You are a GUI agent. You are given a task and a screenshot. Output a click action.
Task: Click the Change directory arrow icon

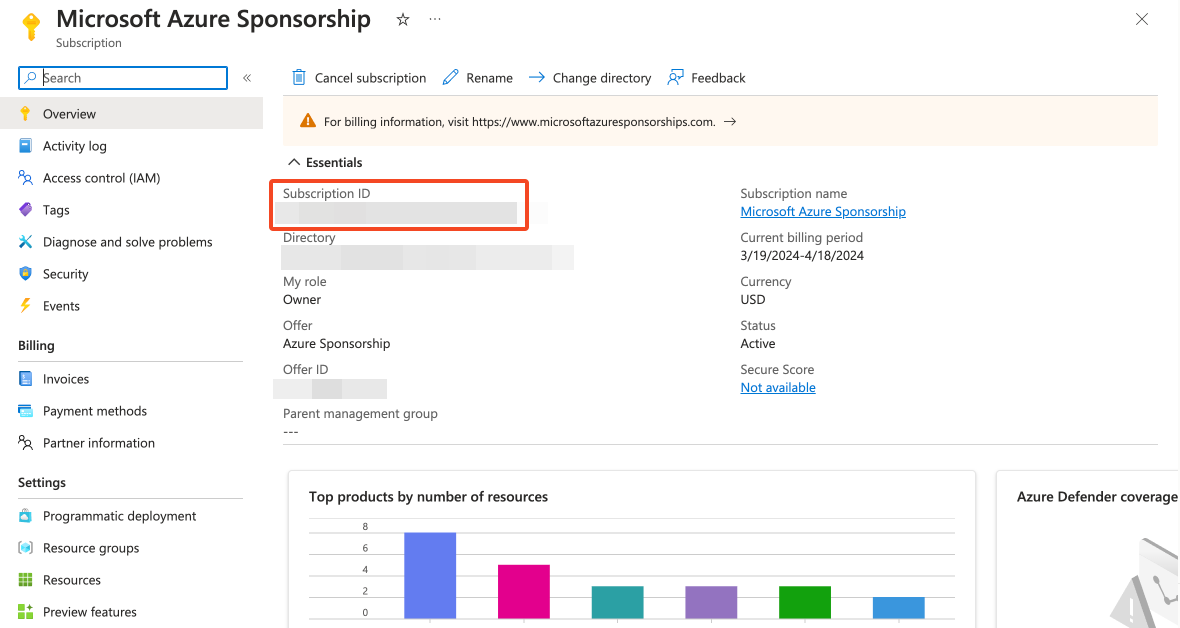tap(537, 77)
